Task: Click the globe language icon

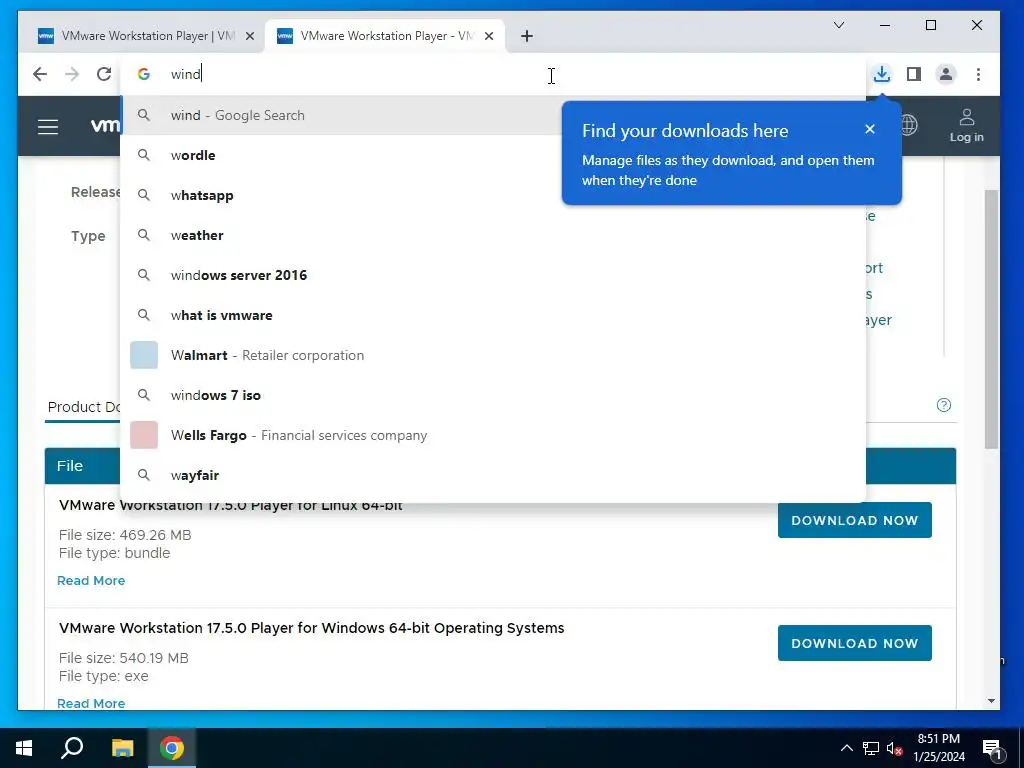Action: (x=909, y=125)
